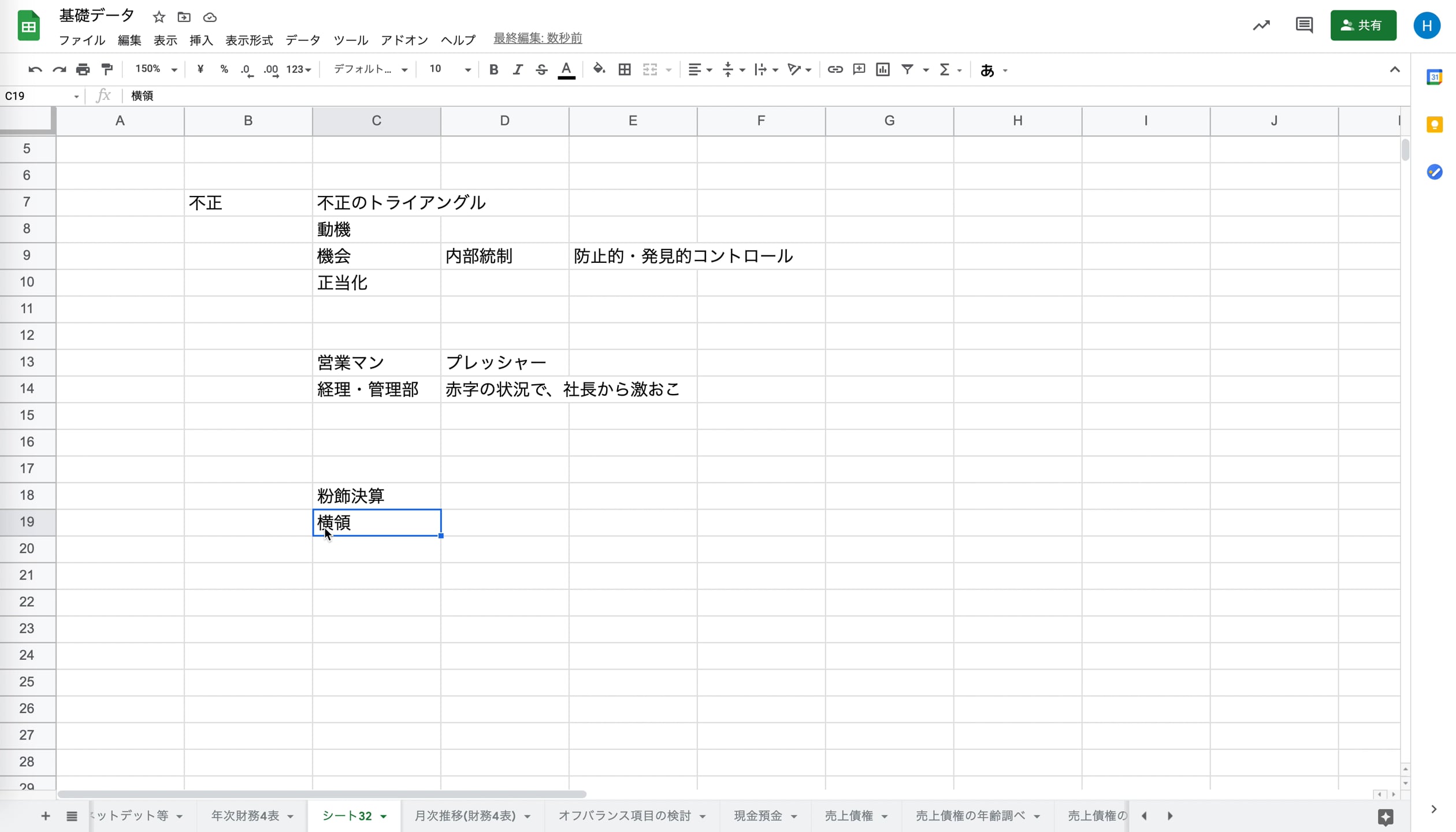Expand the 150% zoom dropdown
The height and width of the screenshot is (832, 1456).
click(x=156, y=69)
